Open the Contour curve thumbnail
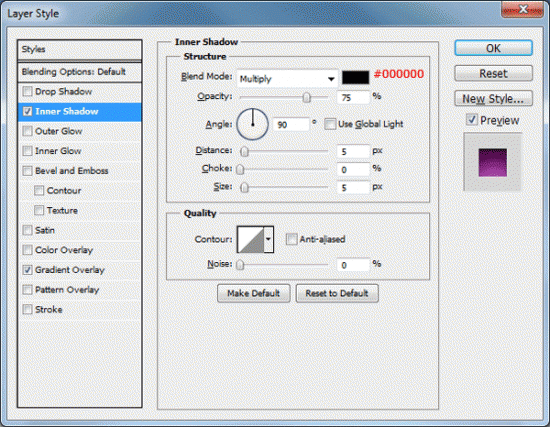 [x=250, y=239]
